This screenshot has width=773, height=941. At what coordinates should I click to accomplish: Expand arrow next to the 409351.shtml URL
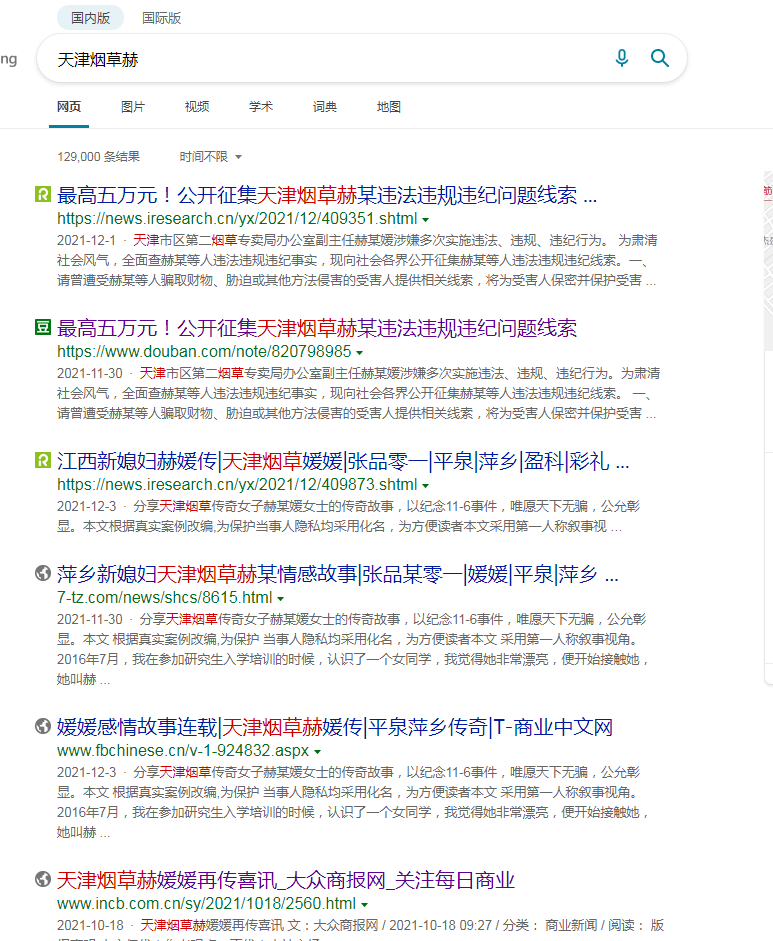tap(426, 220)
